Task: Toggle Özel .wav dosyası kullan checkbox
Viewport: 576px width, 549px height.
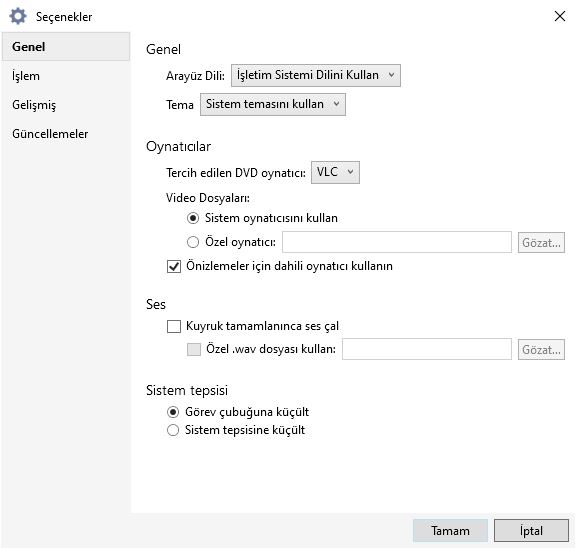Action: click(194, 349)
